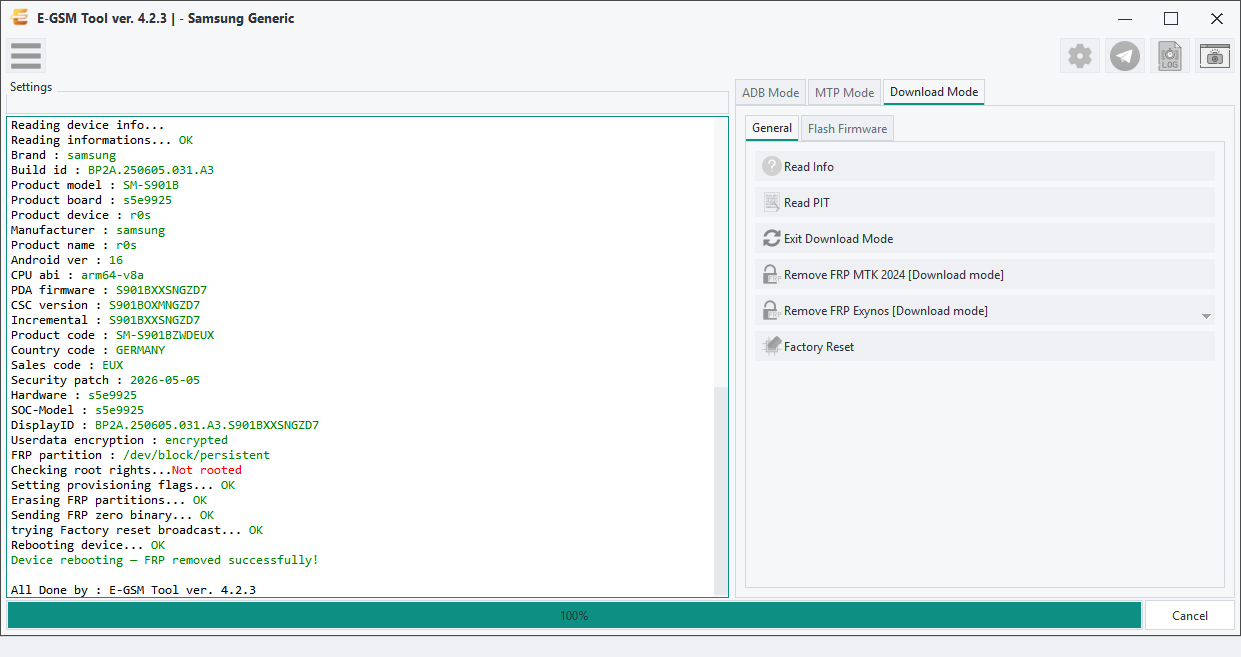Screen dimensions: 1241x657
Task: Click 'Rebooting device... OK' line
Action: pyautogui.click(x=88, y=545)
